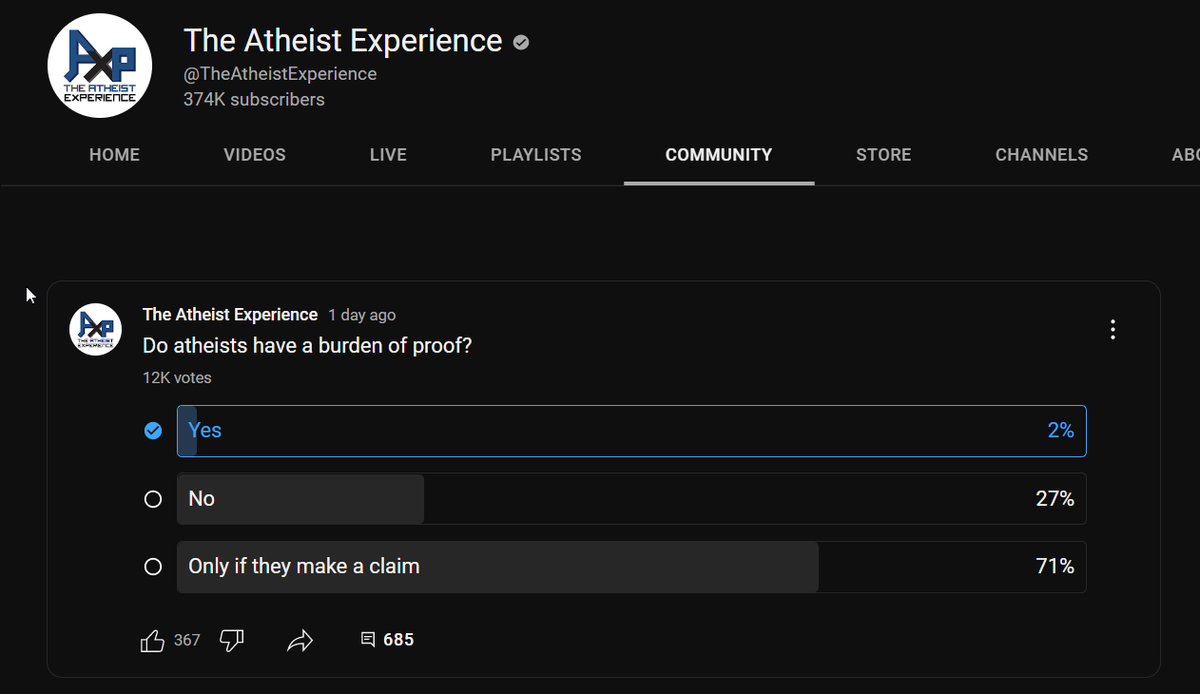Dislike the community post
Screen dimensions: 1200x694
[231, 639]
